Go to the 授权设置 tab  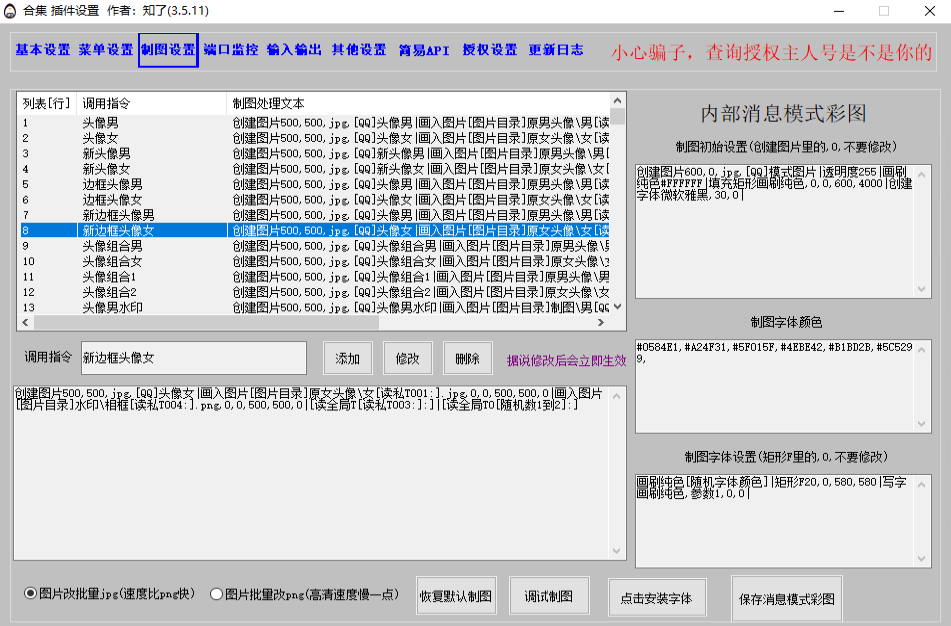click(490, 50)
